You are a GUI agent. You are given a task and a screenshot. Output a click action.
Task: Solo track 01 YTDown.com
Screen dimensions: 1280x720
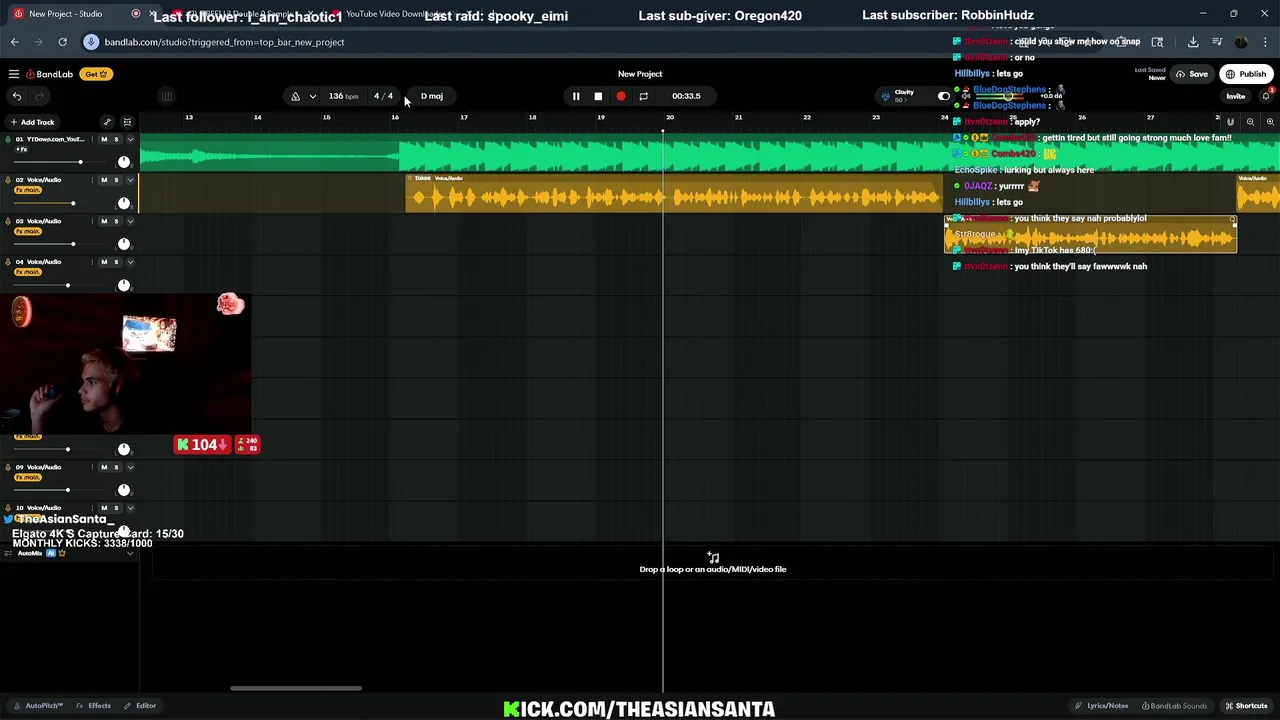tap(116, 139)
